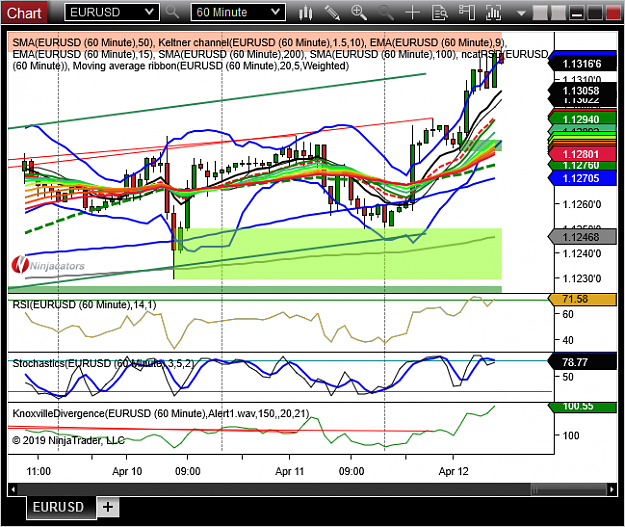Open the data box icon
This screenshot has width=625, height=527.
pyautogui.click(x=439, y=13)
